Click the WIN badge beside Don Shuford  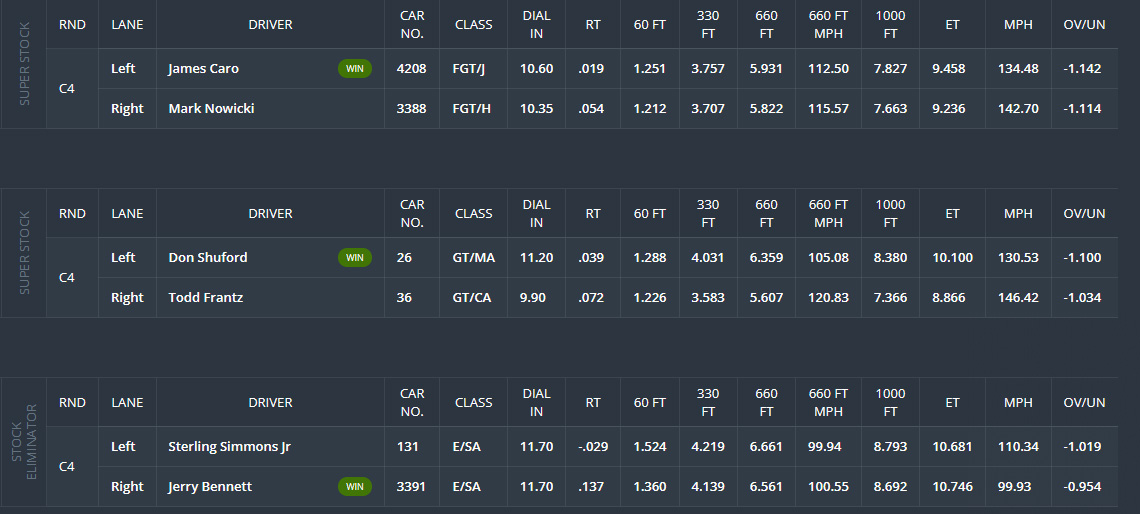pyautogui.click(x=355, y=258)
